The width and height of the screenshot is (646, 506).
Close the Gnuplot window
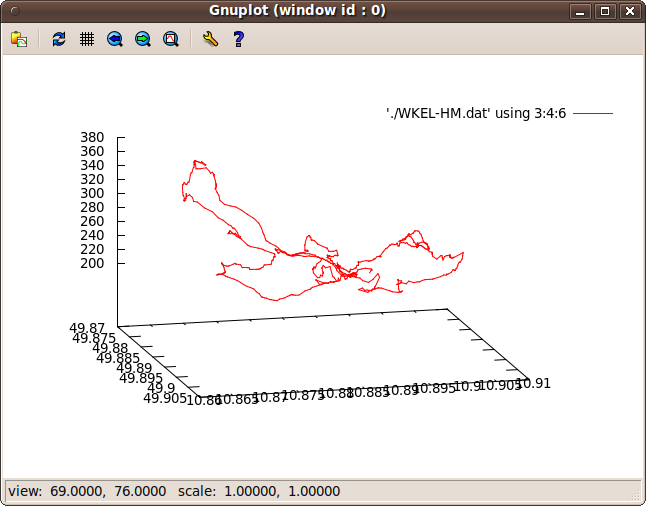tap(629, 12)
